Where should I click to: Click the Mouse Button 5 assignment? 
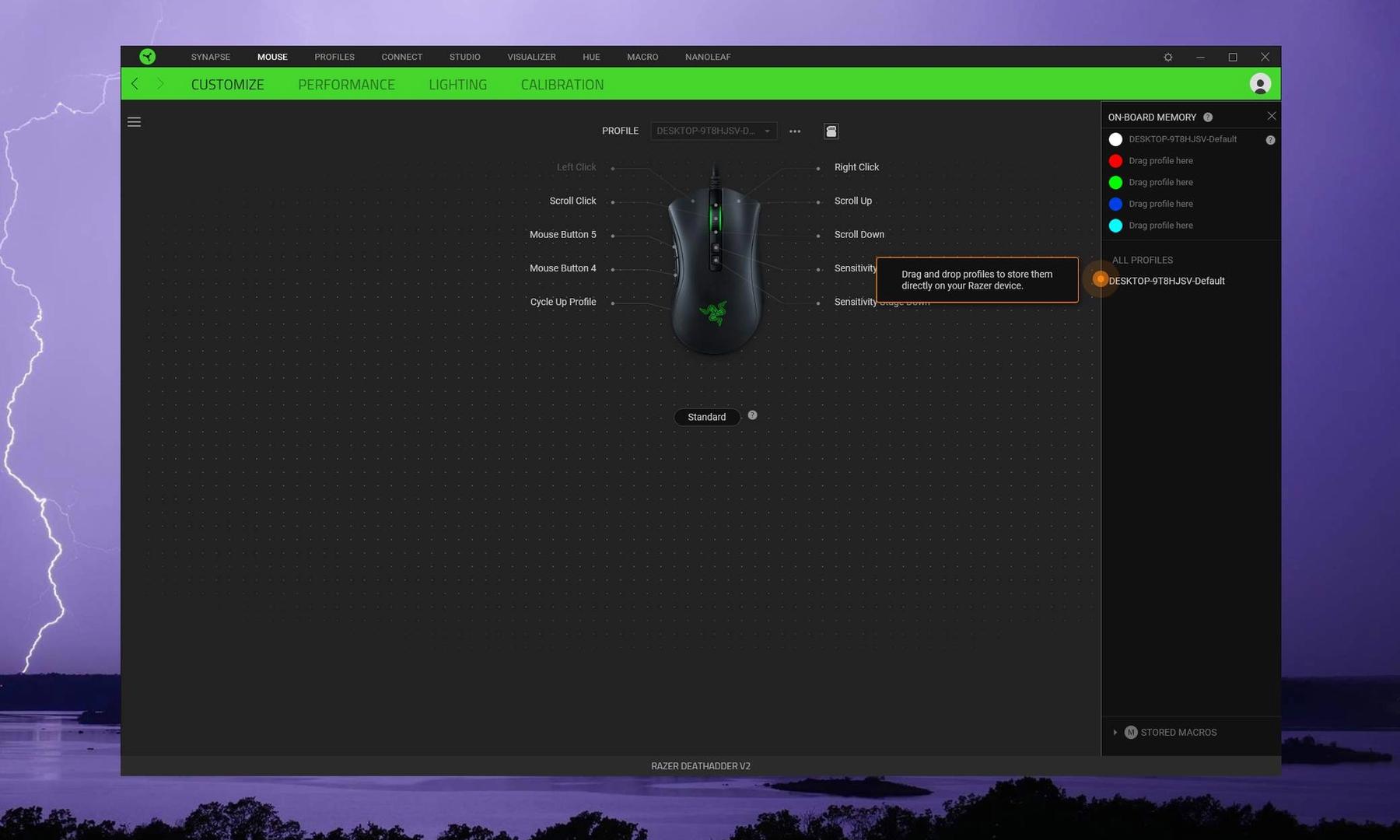(562, 234)
